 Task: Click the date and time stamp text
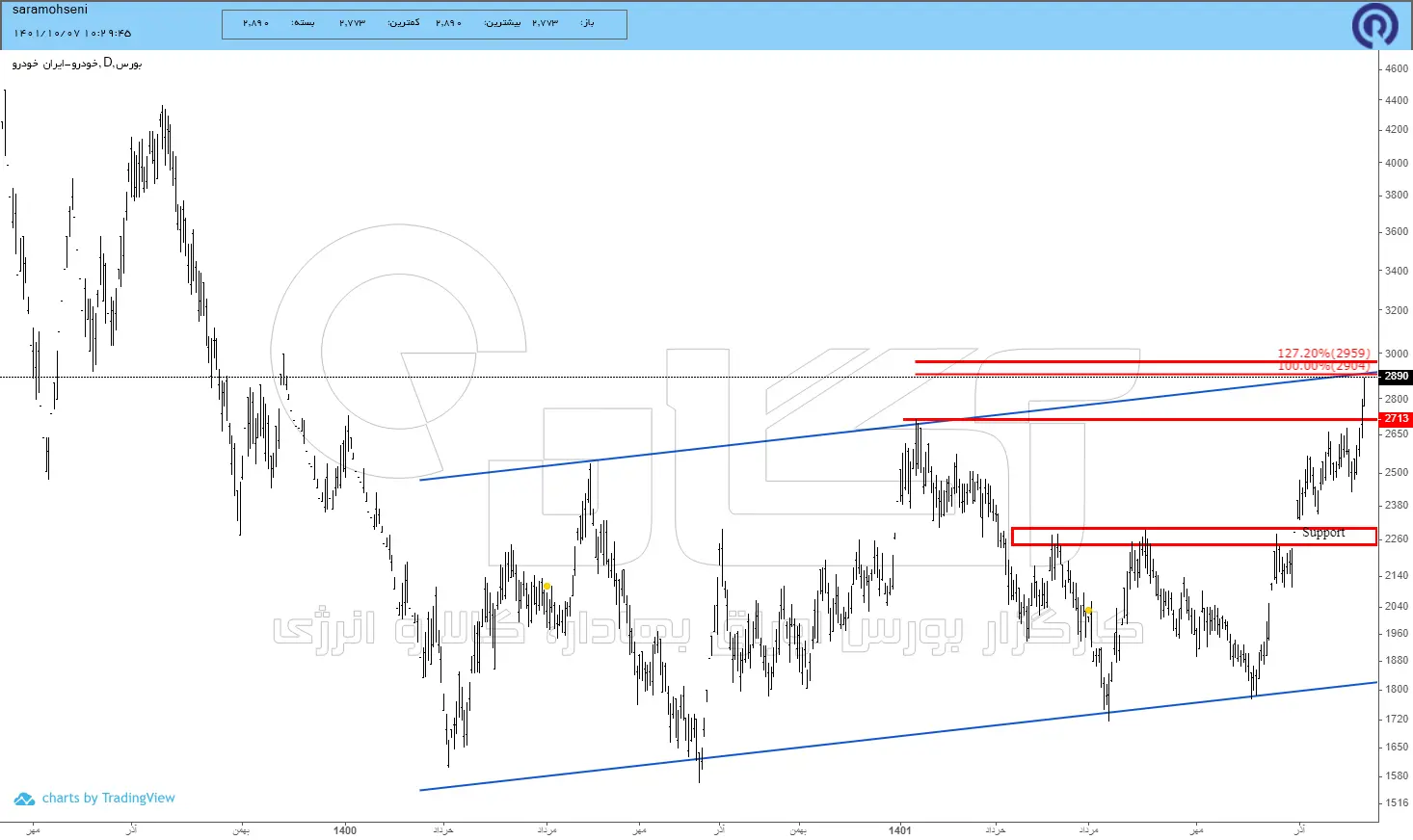[x=72, y=34]
